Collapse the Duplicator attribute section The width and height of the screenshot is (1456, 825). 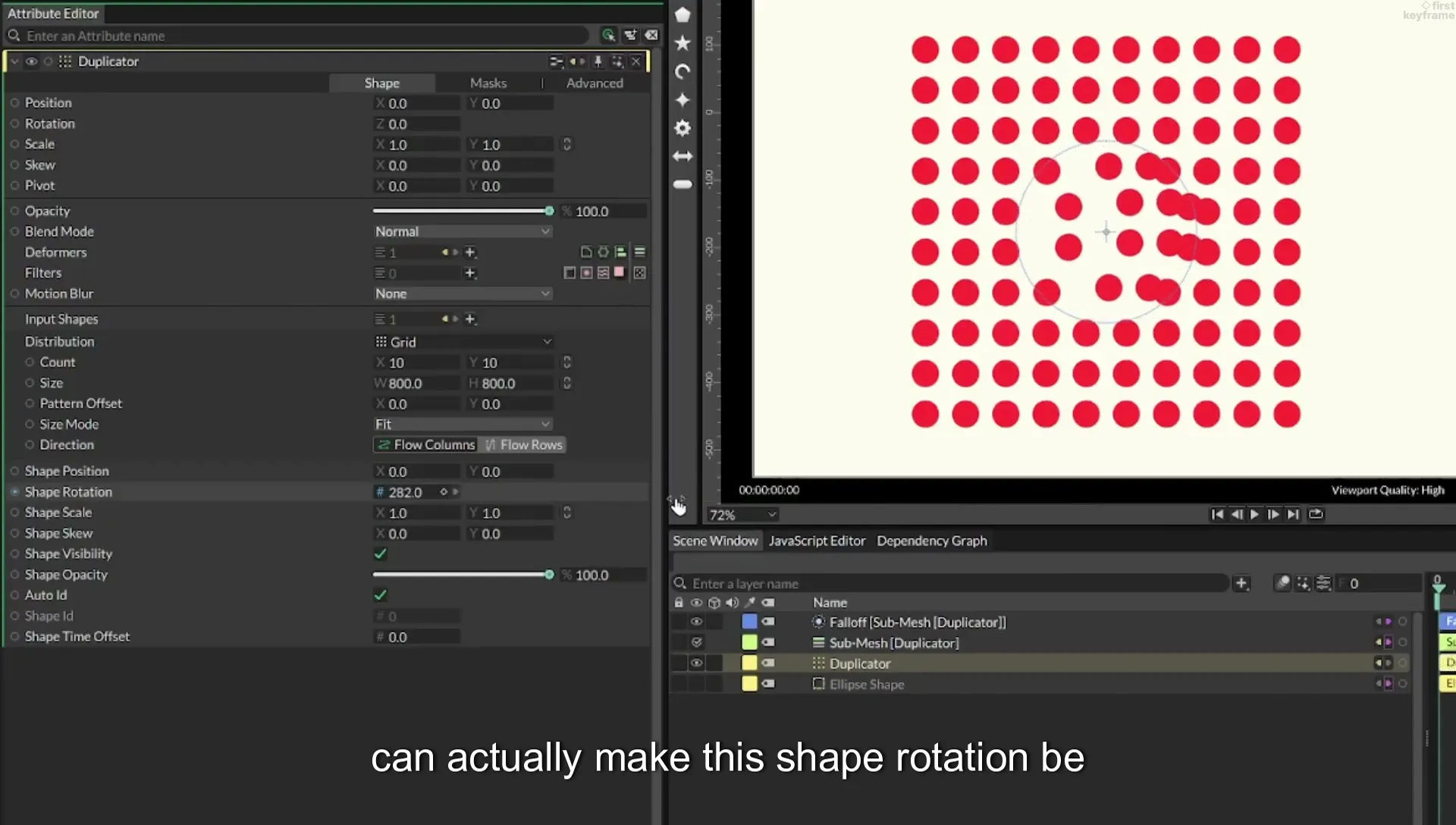tap(14, 61)
